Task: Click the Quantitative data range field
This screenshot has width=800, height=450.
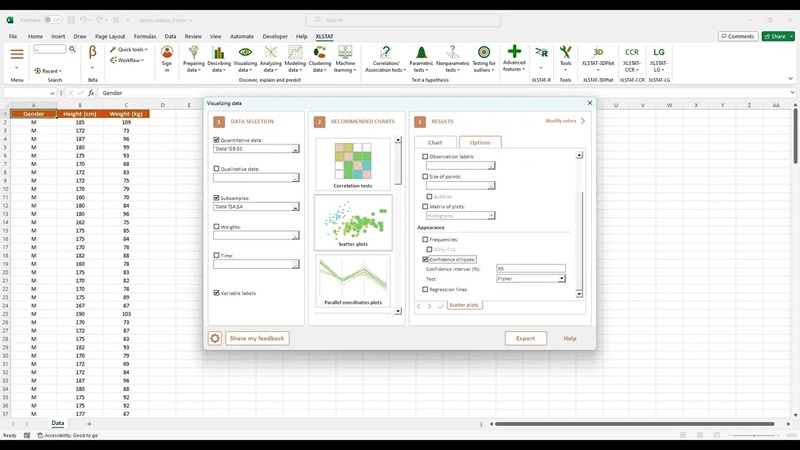Action: point(256,149)
